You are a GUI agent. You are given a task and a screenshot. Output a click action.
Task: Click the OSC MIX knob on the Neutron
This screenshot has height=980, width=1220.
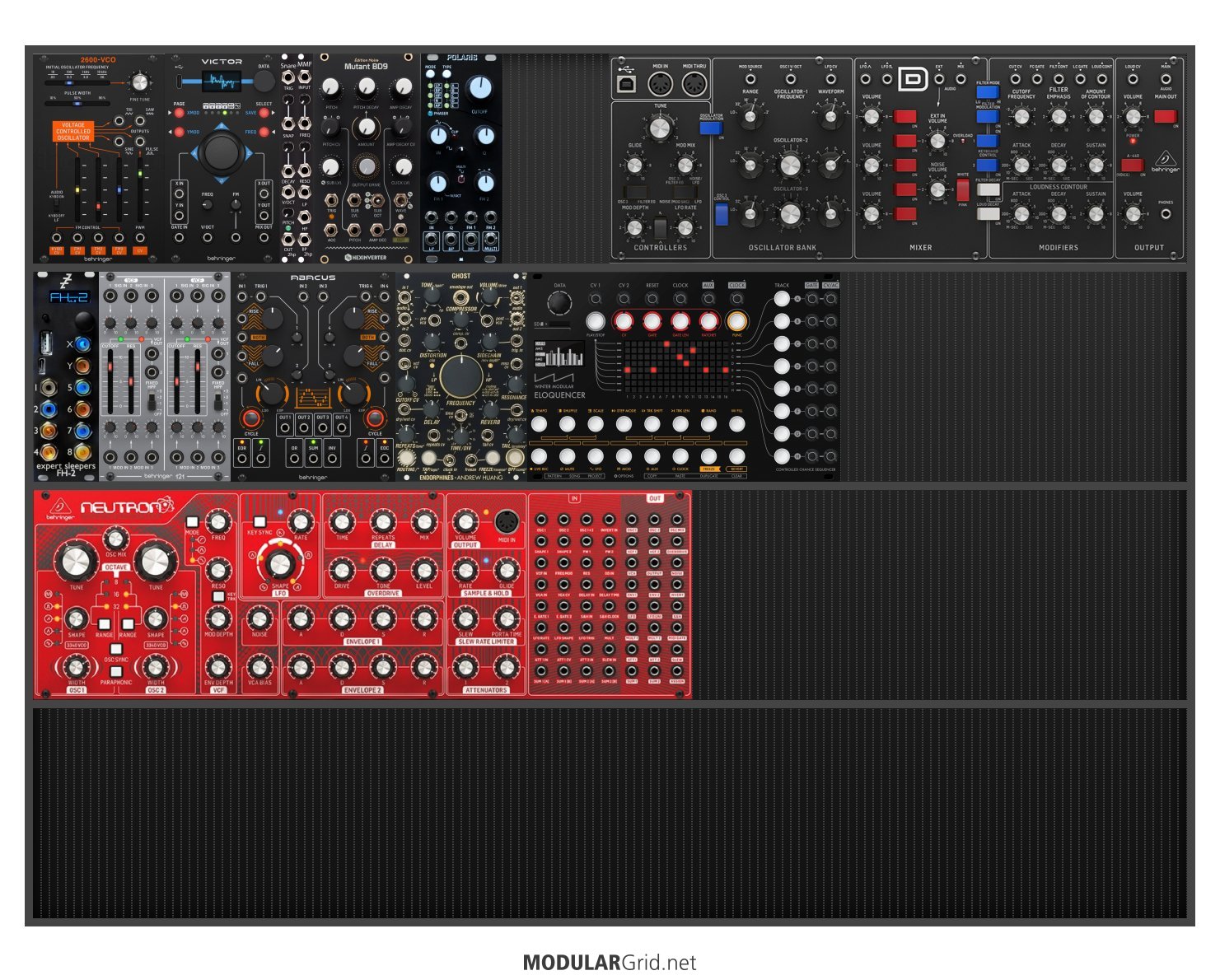tap(116, 539)
